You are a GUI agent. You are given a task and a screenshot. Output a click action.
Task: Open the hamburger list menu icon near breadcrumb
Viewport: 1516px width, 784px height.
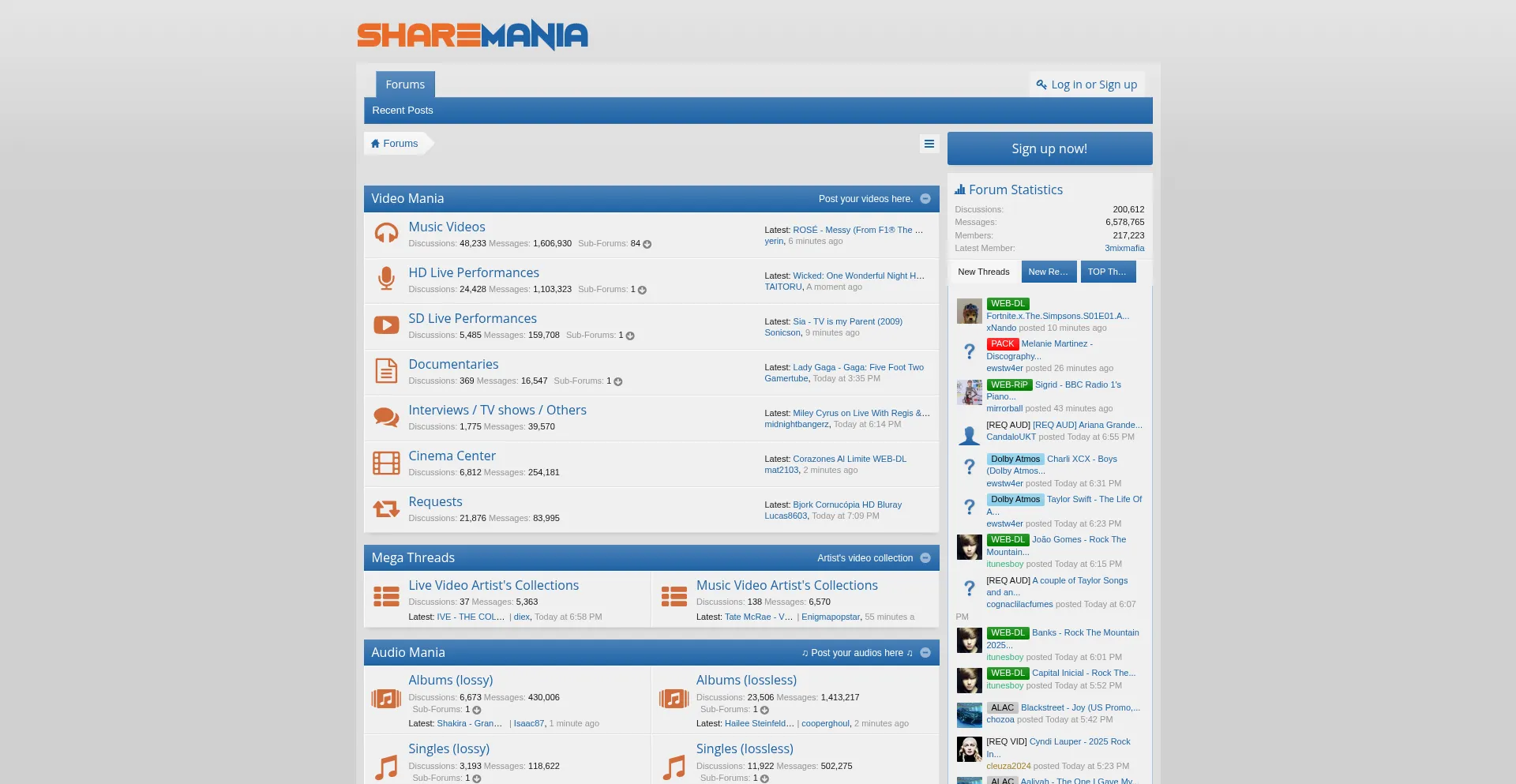coord(929,144)
